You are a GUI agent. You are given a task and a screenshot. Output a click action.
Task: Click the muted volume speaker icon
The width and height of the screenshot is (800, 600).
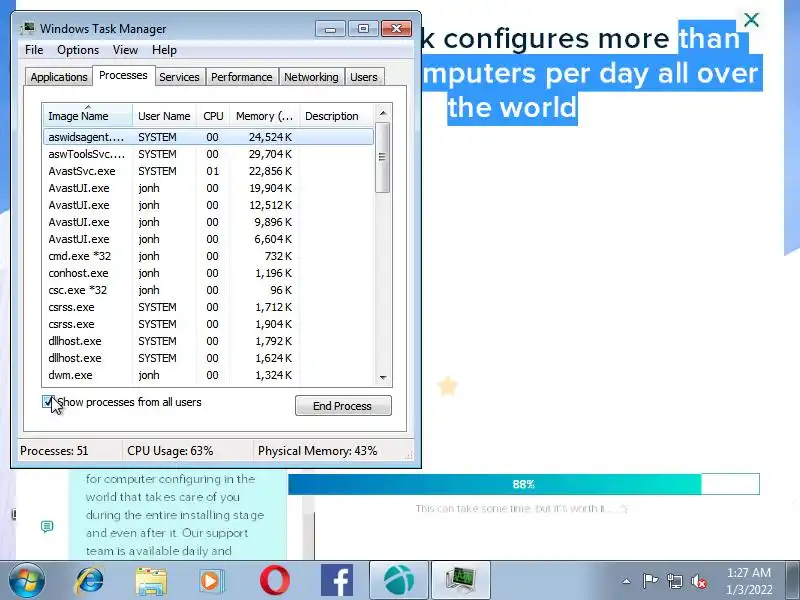point(699,581)
